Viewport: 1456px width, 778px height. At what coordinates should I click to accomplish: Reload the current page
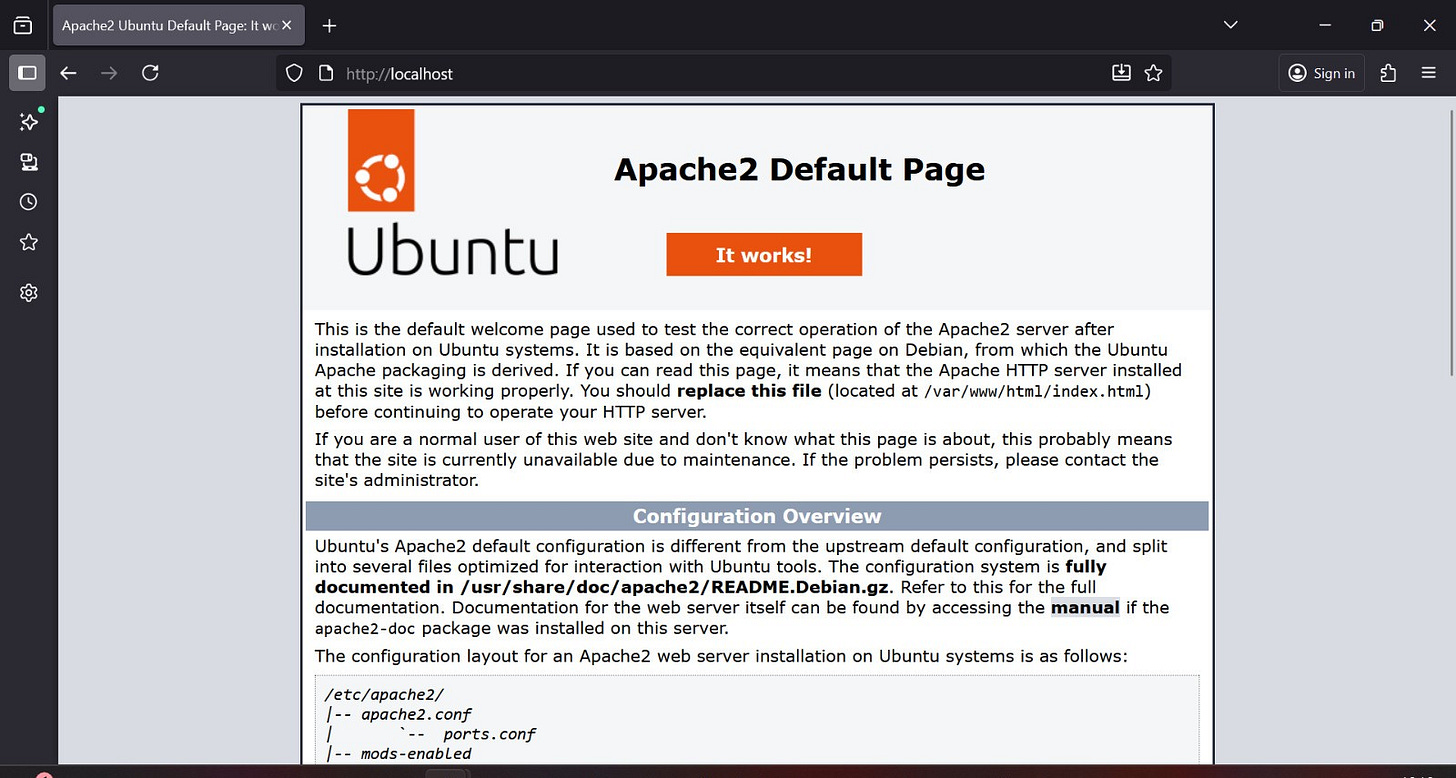(x=150, y=73)
